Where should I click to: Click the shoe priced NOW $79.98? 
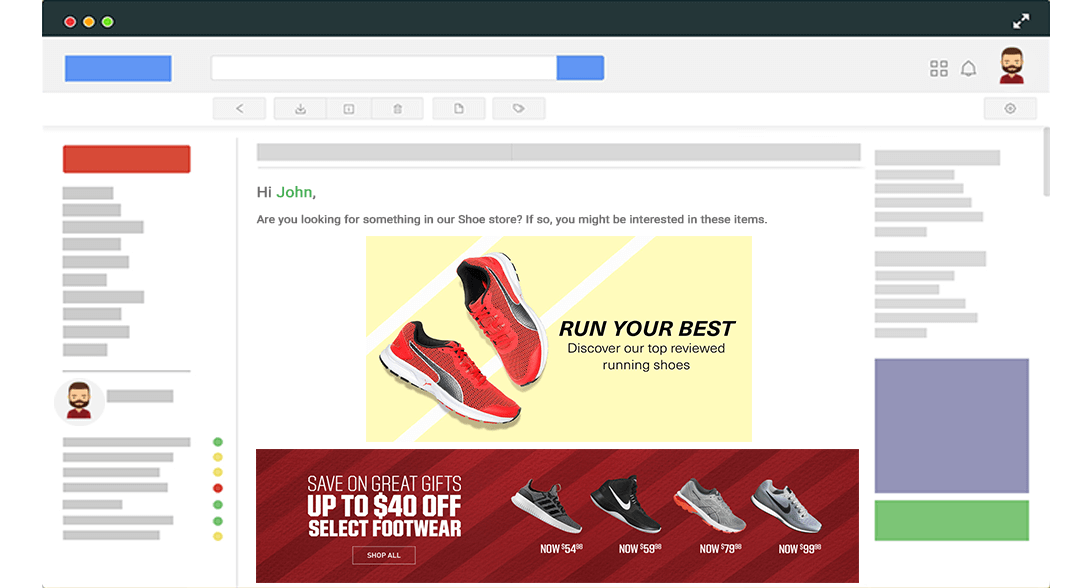click(710, 505)
